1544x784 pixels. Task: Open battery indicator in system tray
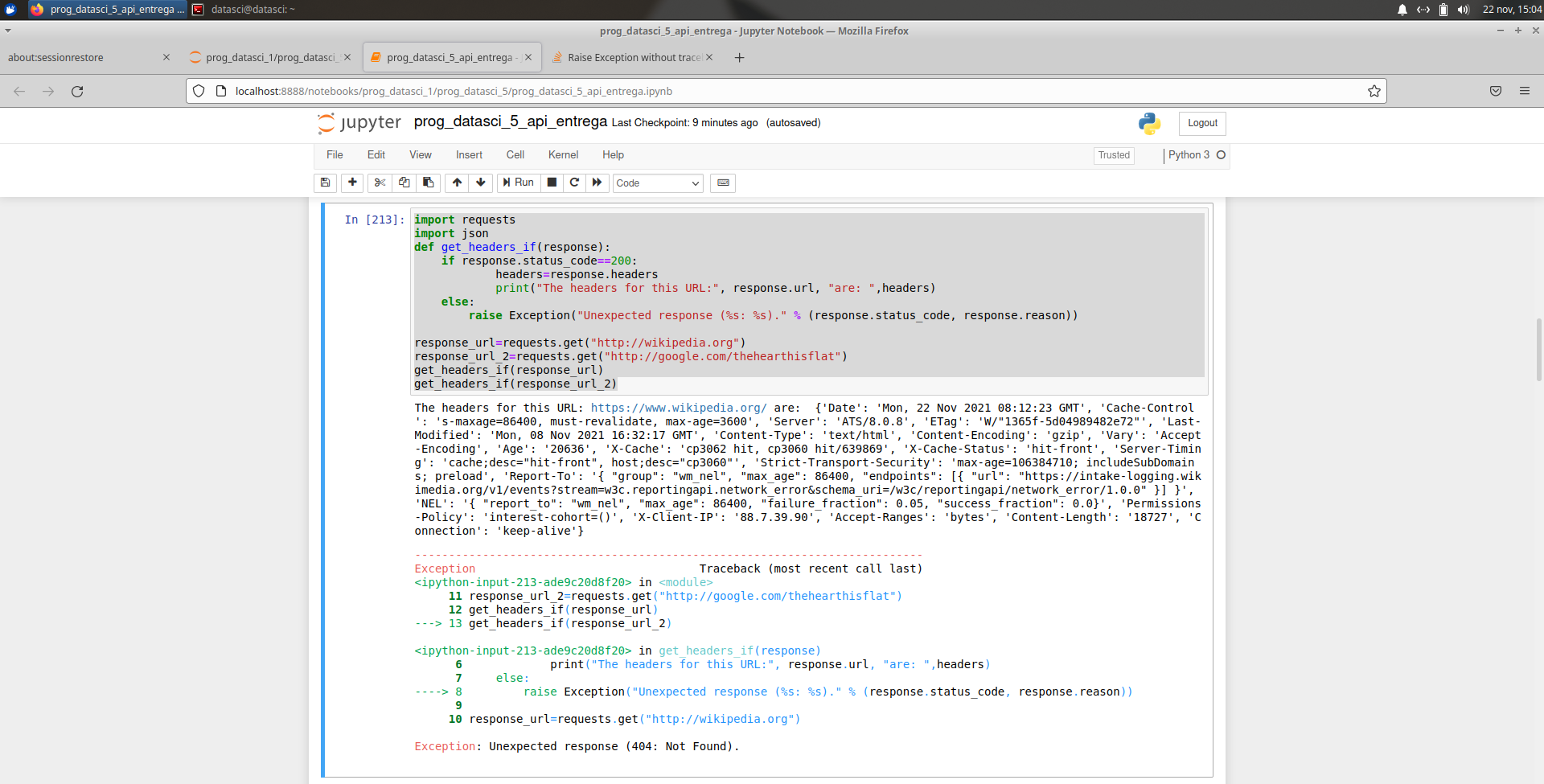point(1443,10)
